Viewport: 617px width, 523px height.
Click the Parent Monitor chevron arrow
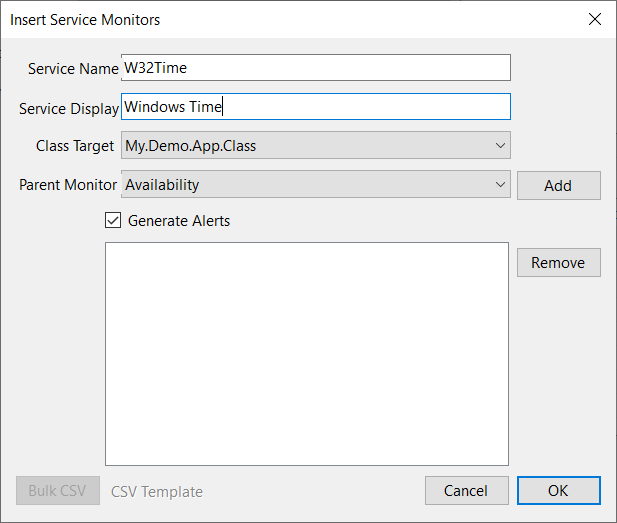pos(500,185)
